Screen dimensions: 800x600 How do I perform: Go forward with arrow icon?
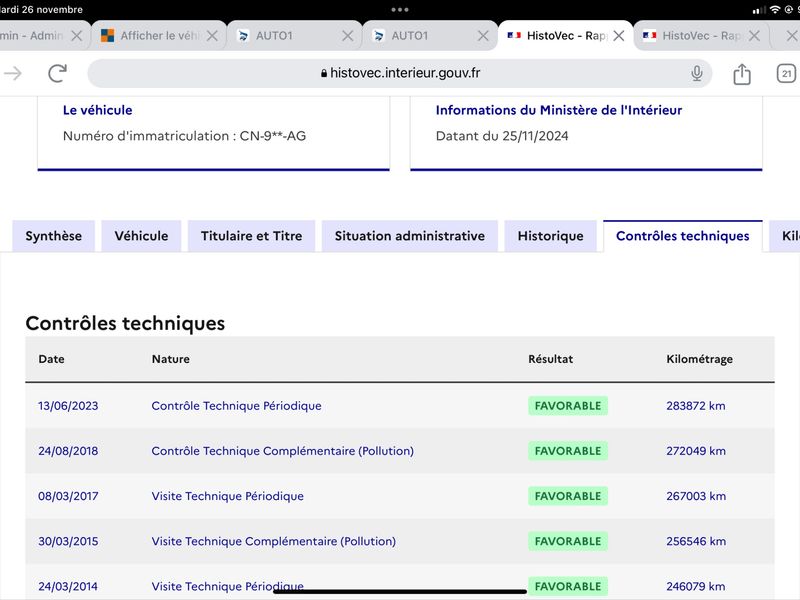pyautogui.click(x=13, y=73)
